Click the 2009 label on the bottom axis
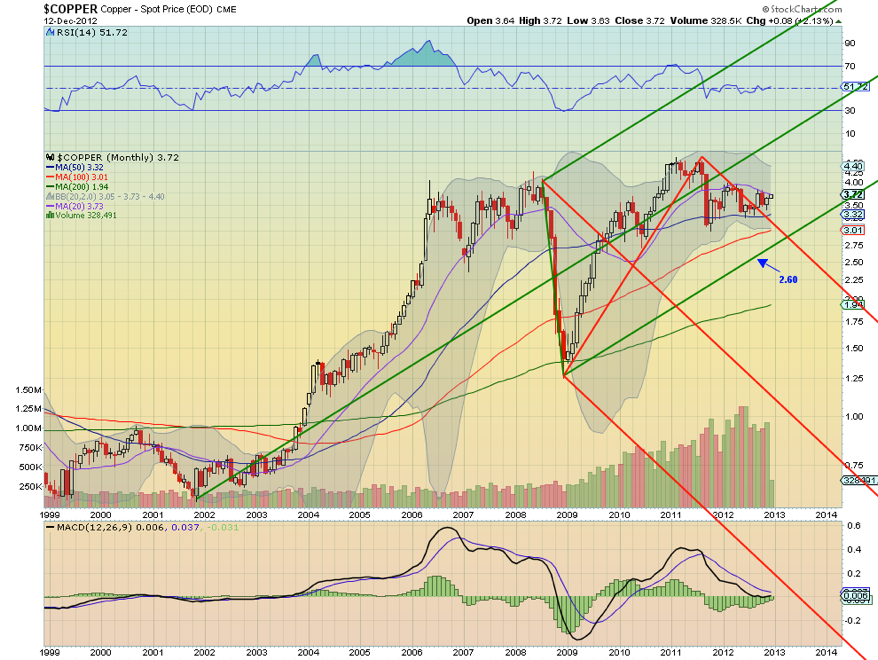The height and width of the screenshot is (660, 878). point(567,649)
